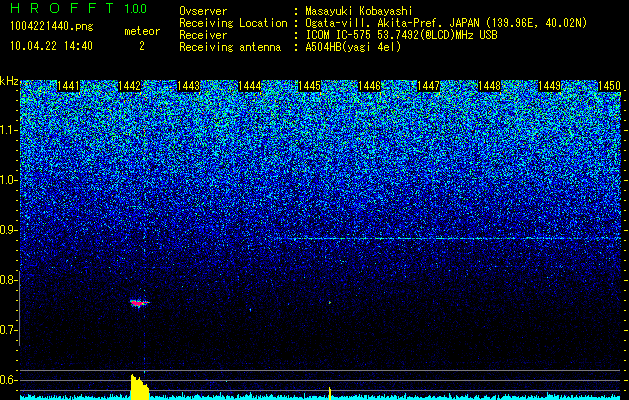629x400 pixels.
Task: Click the 1444 time marker
Action: (250, 86)
